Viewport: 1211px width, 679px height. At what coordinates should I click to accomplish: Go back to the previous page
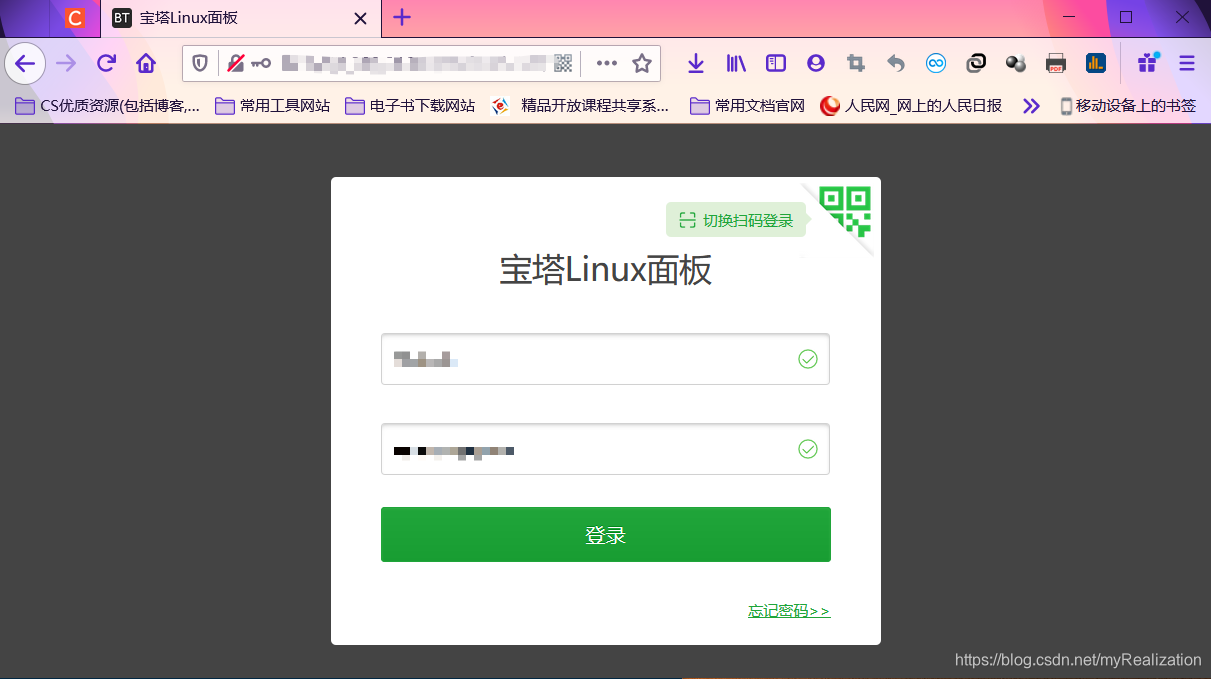pos(25,64)
